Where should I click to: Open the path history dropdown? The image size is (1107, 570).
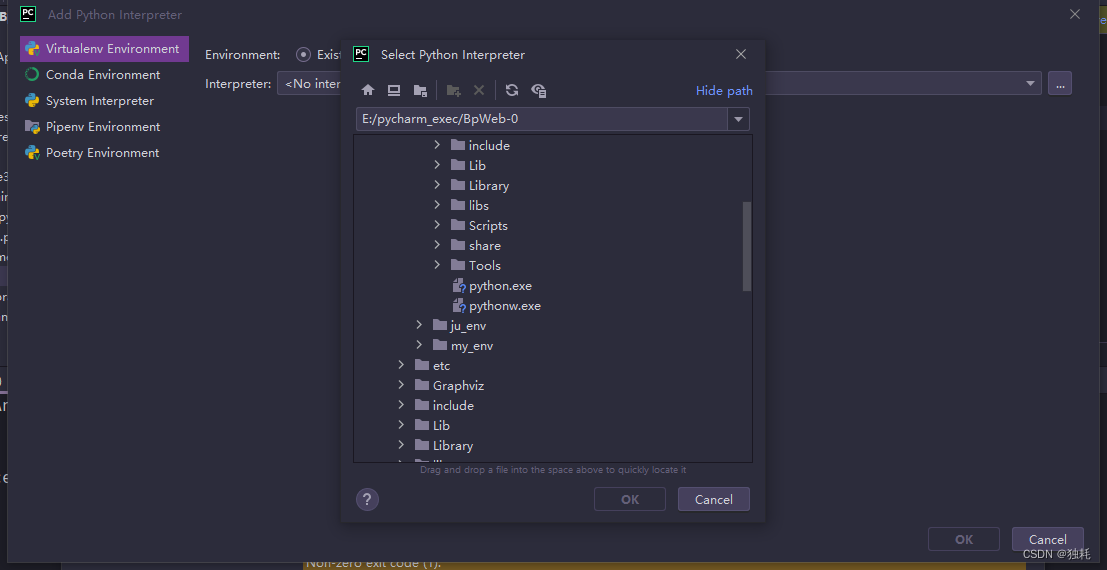pos(738,119)
